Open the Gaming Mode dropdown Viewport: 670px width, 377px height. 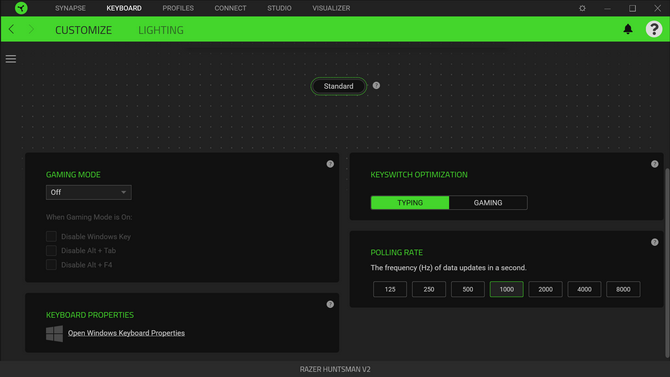(88, 192)
